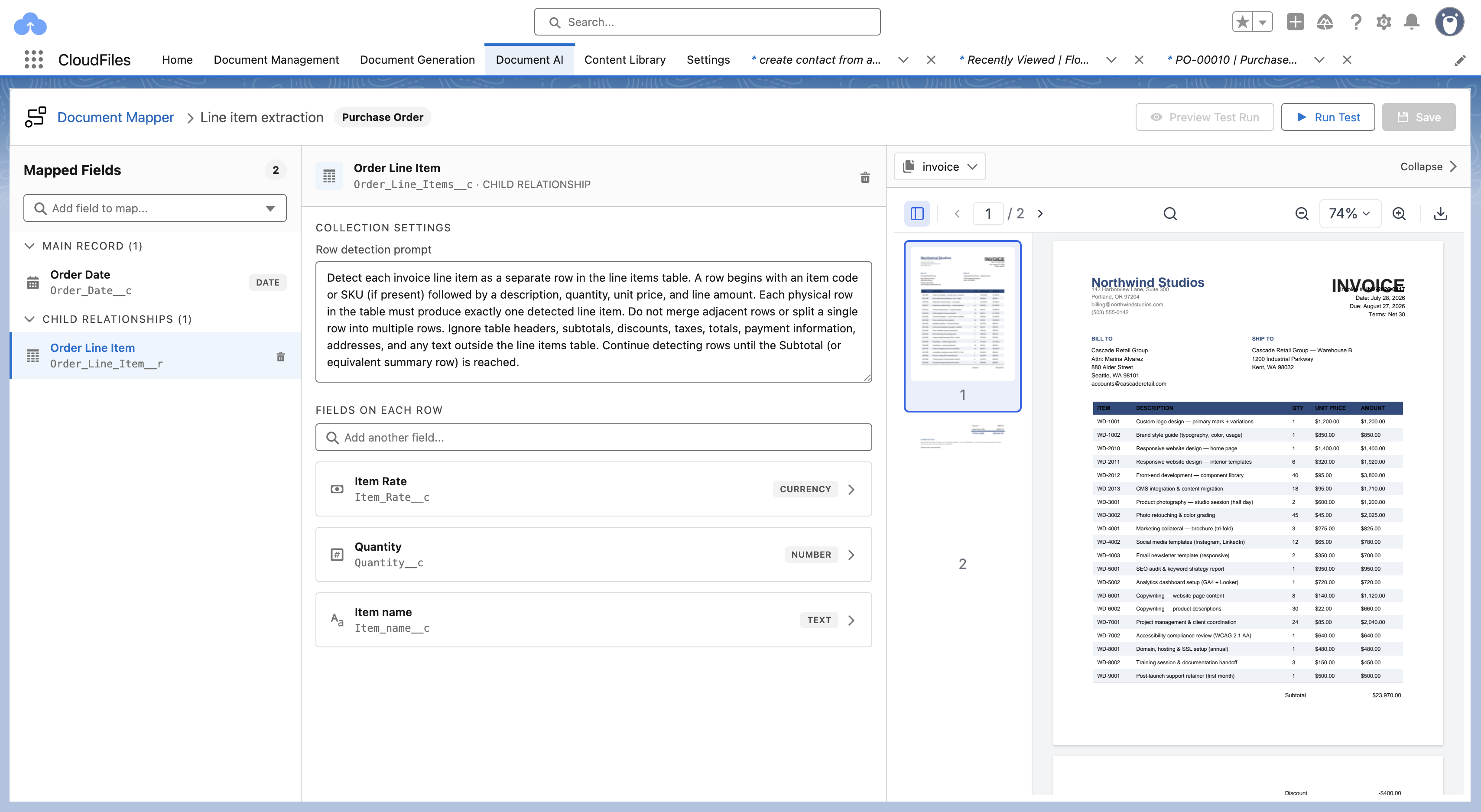Click the CloudFiles cloud logo
The width and height of the screenshot is (1481, 812).
[x=30, y=23]
